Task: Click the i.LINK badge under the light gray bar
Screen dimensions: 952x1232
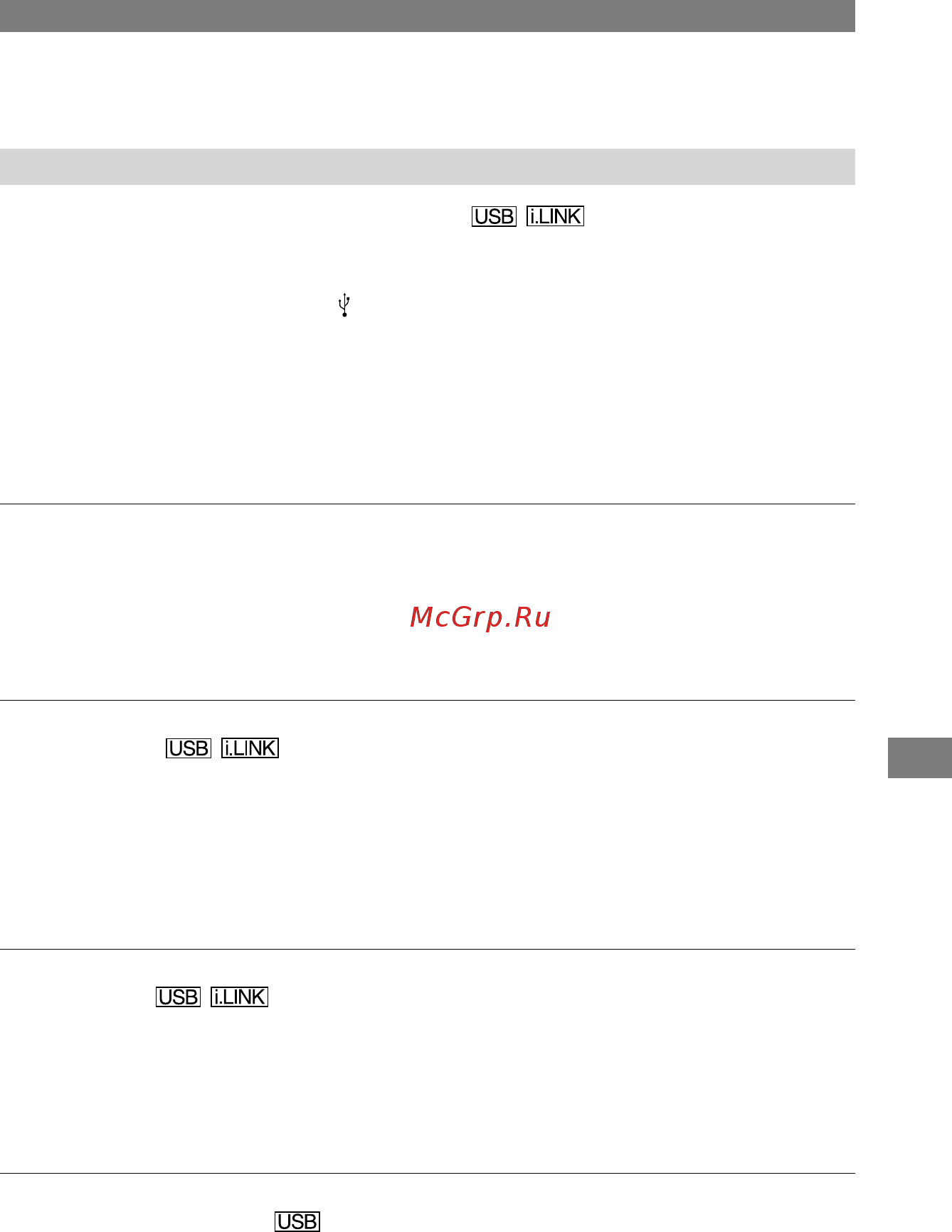Action: 555,216
